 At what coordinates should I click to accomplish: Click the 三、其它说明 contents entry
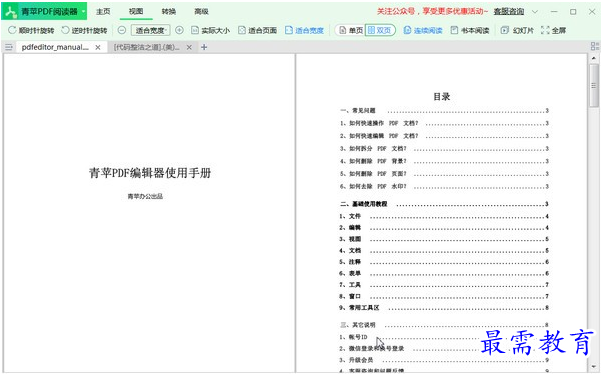[x=444, y=325]
